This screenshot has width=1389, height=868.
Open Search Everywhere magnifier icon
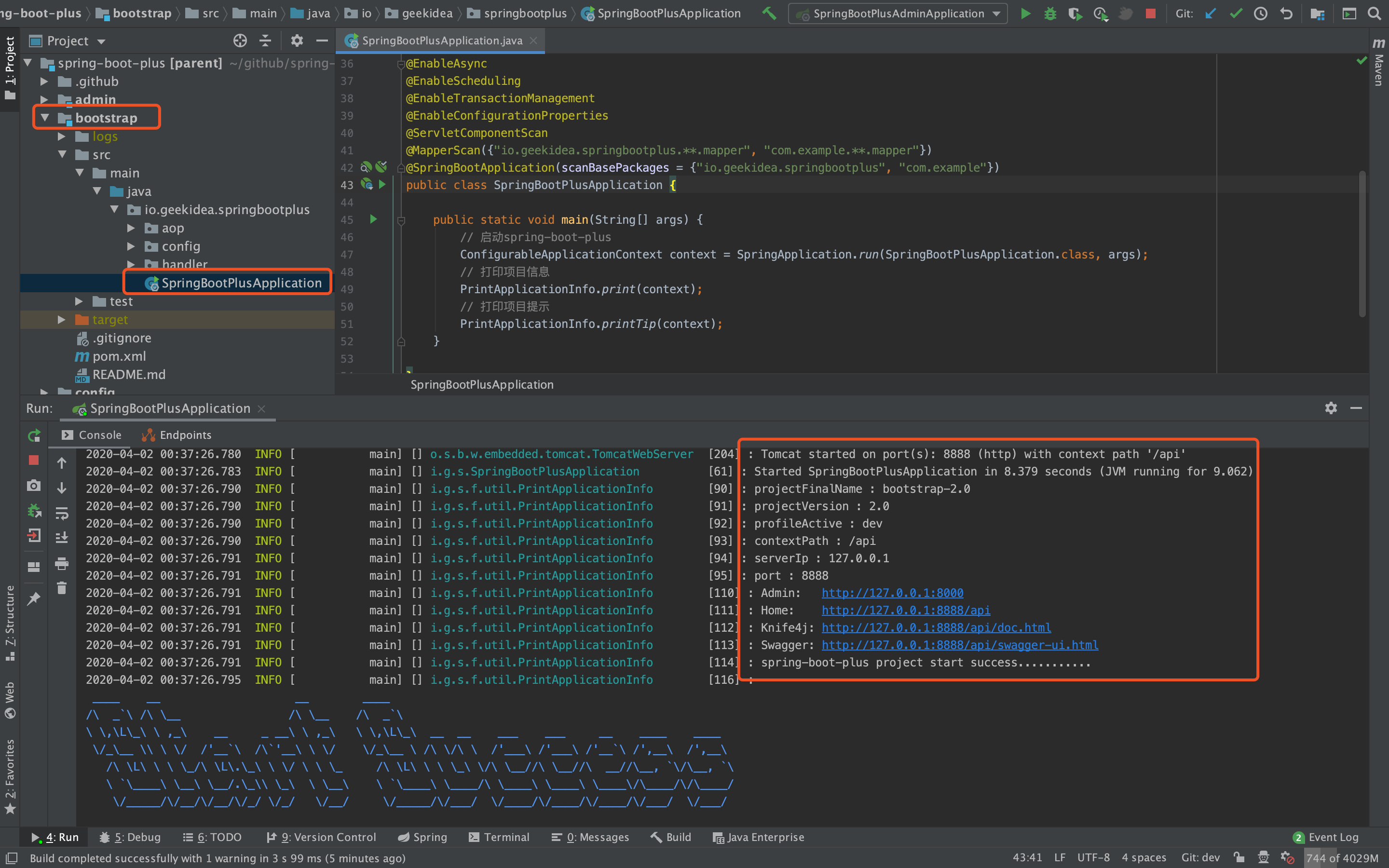point(1374,13)
